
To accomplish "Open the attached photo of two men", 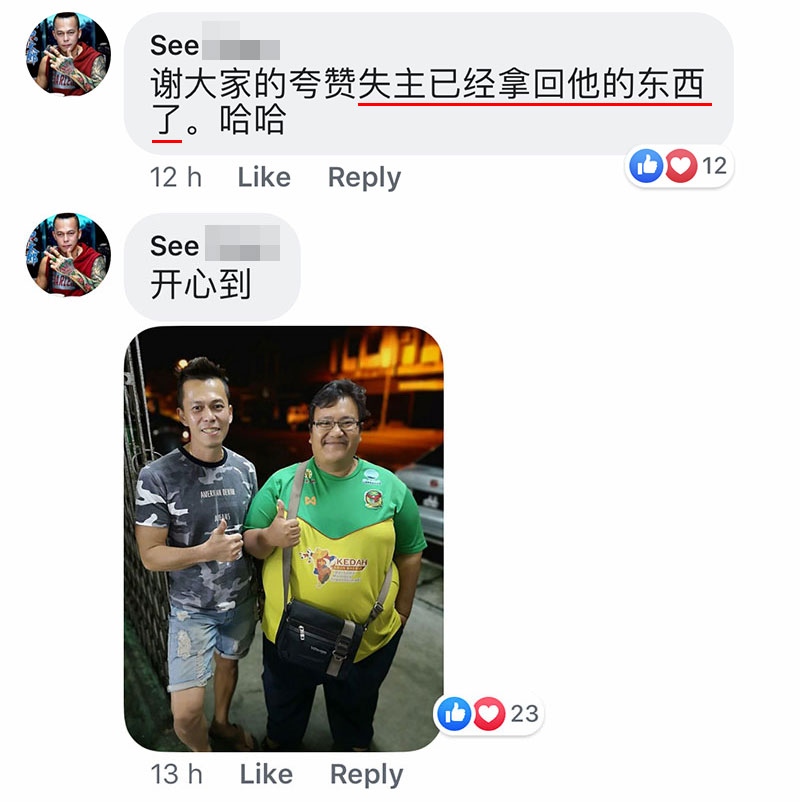I will [284, 539].
